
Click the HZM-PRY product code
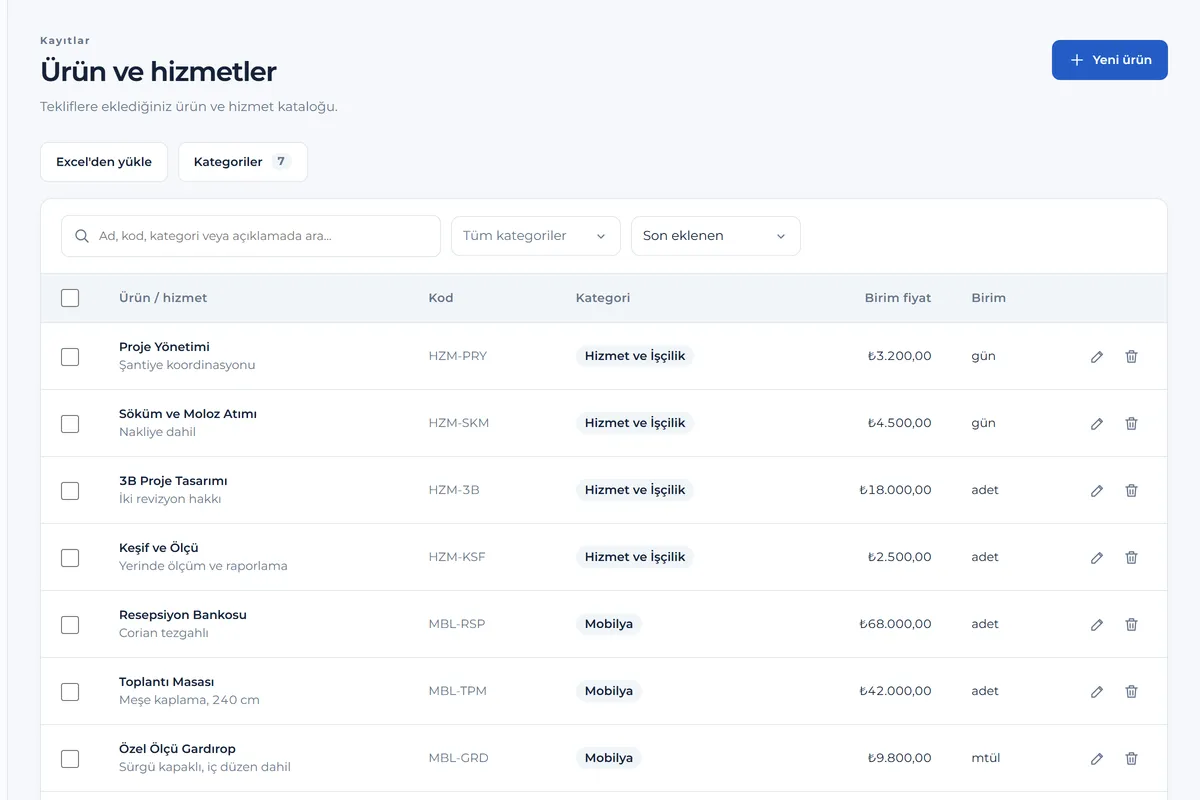tap(458, 356)
